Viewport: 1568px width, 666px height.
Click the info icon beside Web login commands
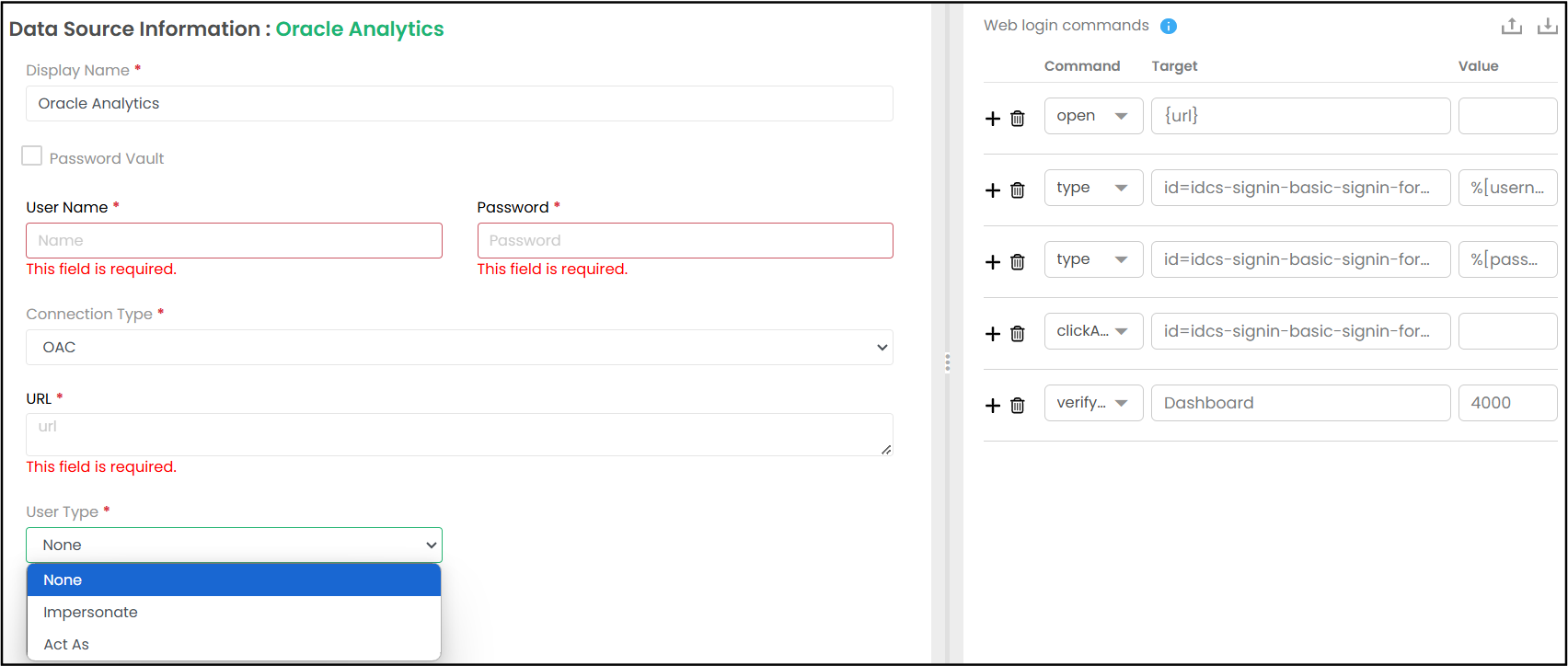point(1169,26)
